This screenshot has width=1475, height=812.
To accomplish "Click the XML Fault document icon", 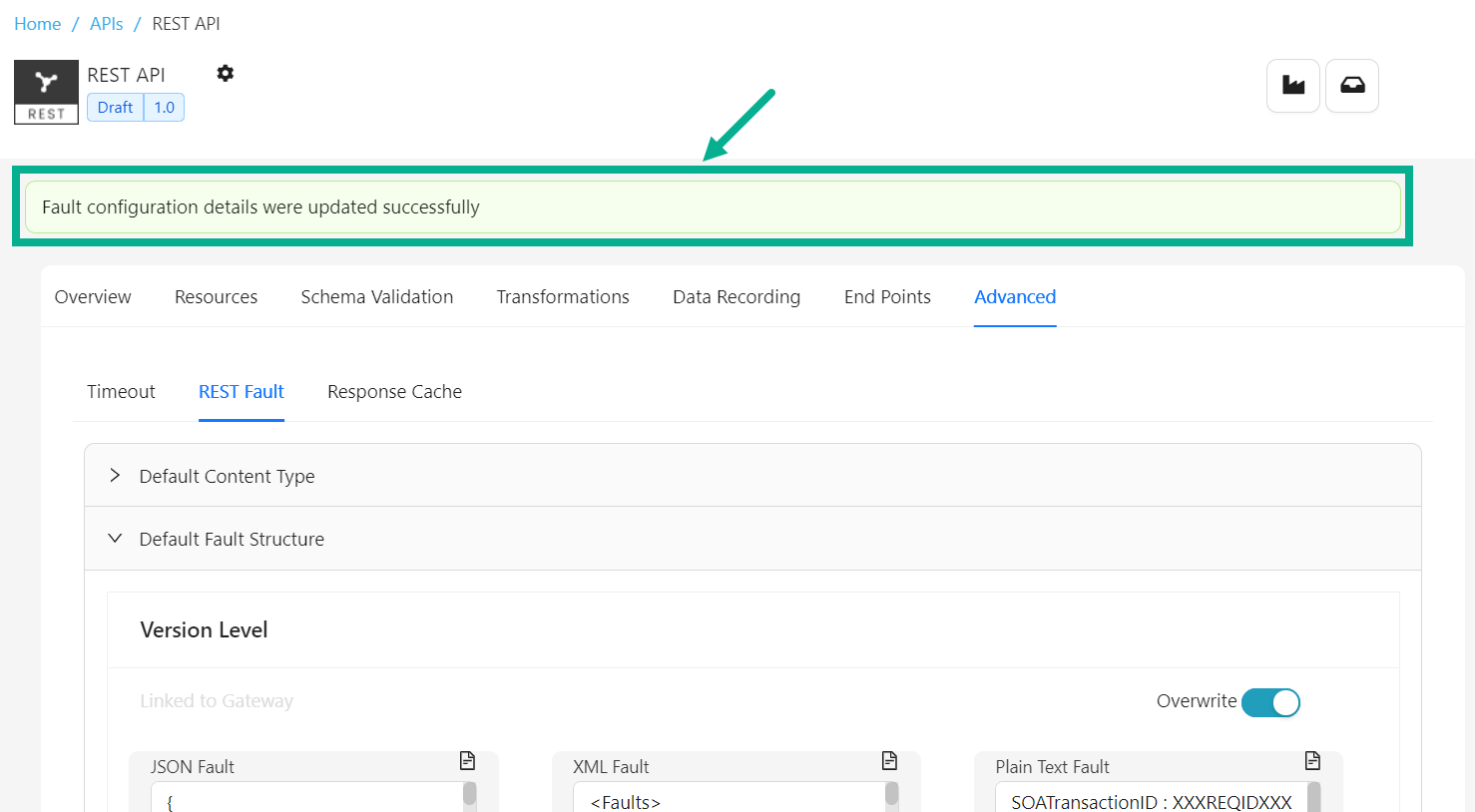I will coord(889,761).
